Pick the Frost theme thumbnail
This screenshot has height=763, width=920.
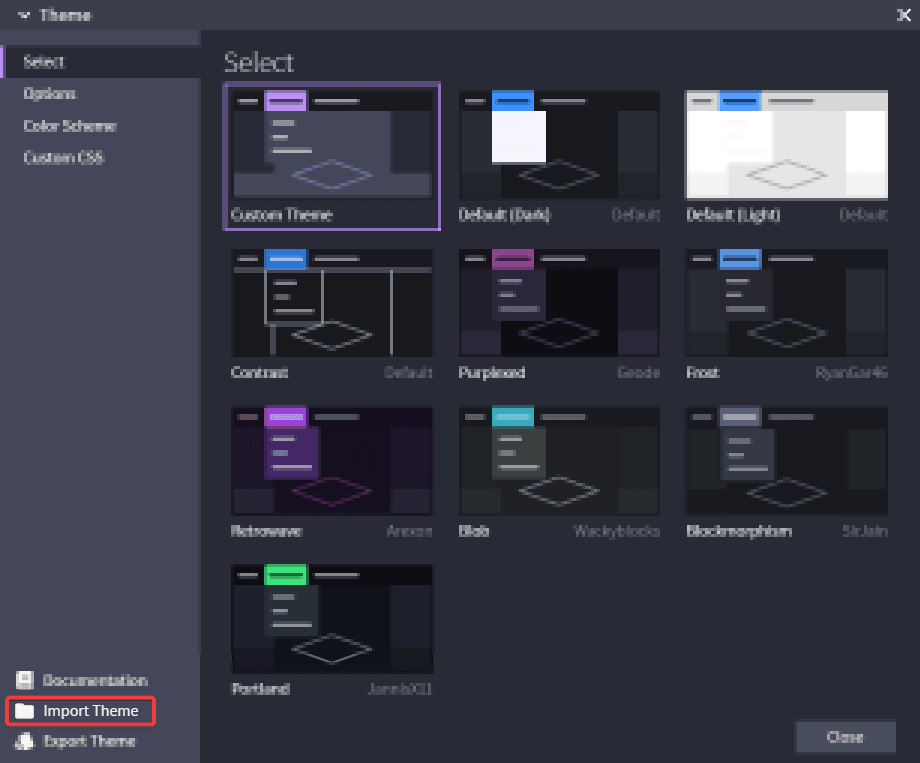(x=786, y=302)
